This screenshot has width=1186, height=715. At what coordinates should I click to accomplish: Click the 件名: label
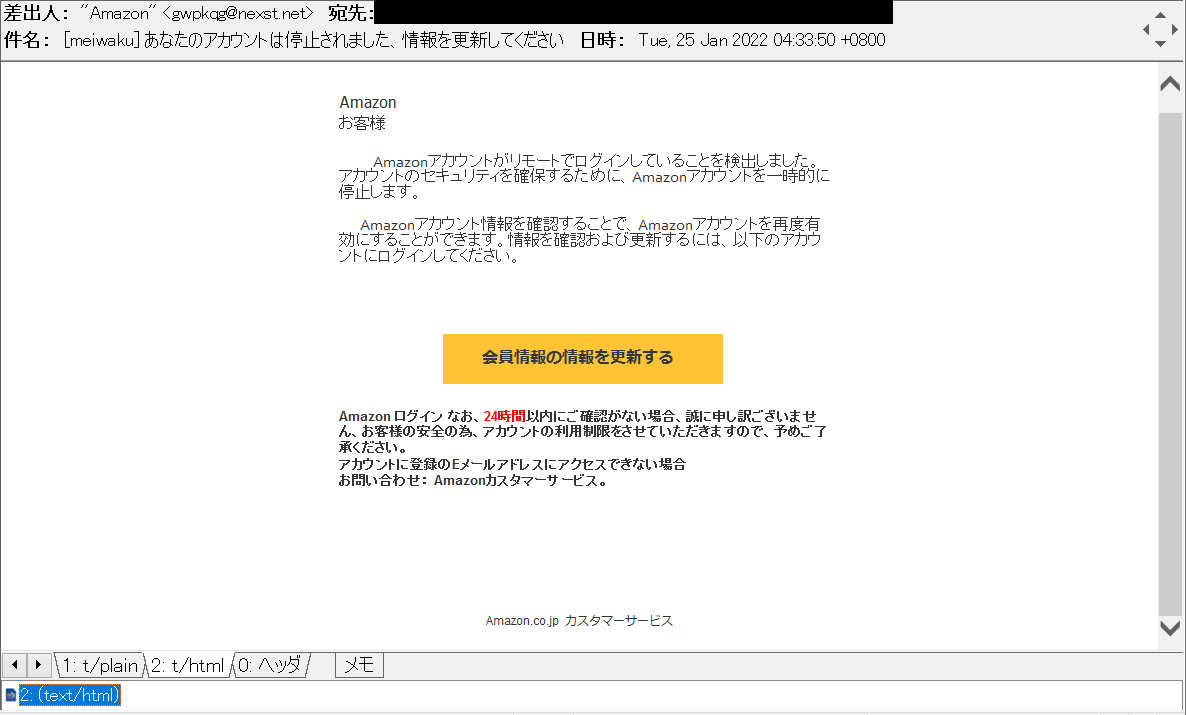[x=27, y=40]
